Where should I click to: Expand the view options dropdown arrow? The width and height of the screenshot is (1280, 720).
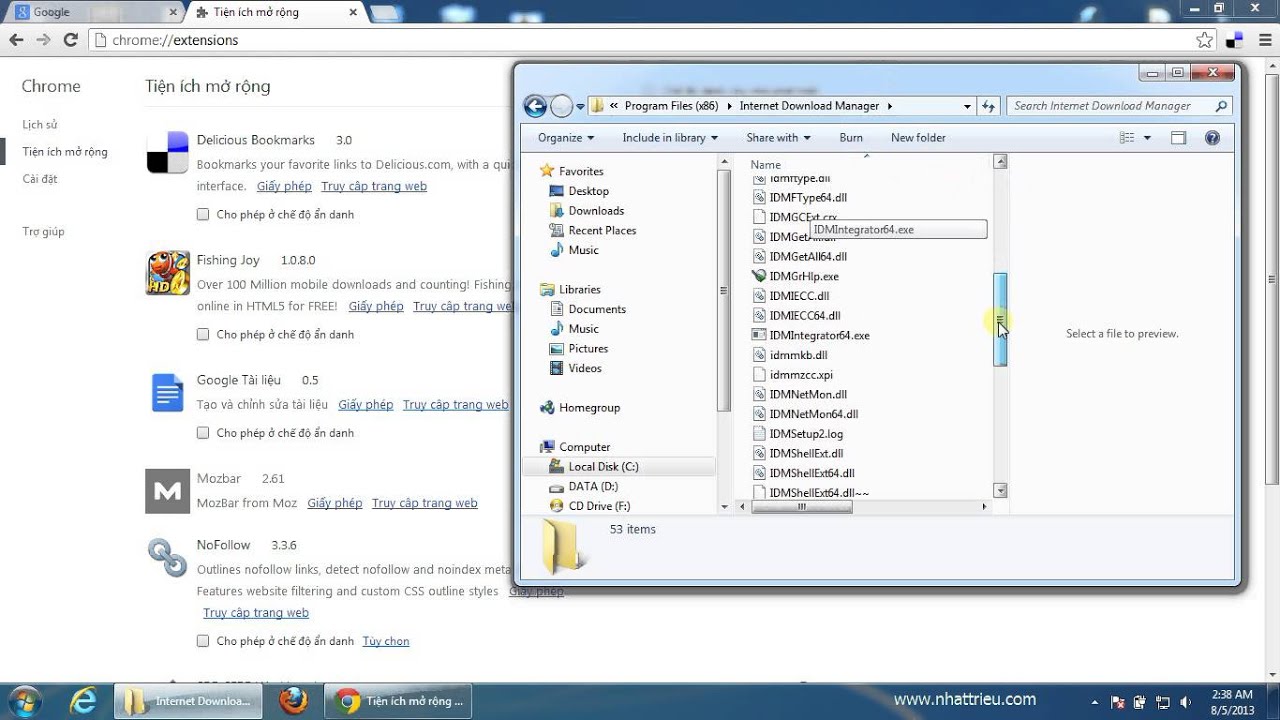[1147, 138]
